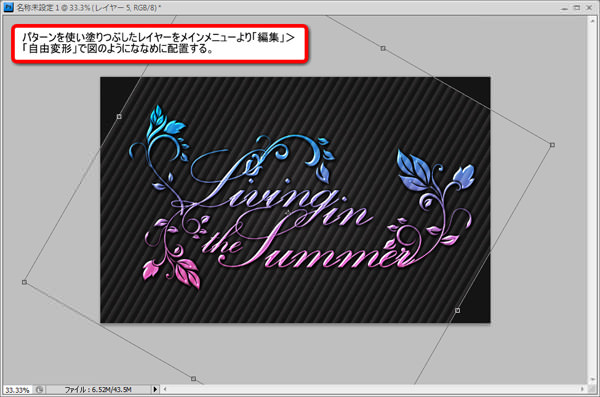
Task: Click the status bar icon beside the zoom field
Action: point(39,390)
